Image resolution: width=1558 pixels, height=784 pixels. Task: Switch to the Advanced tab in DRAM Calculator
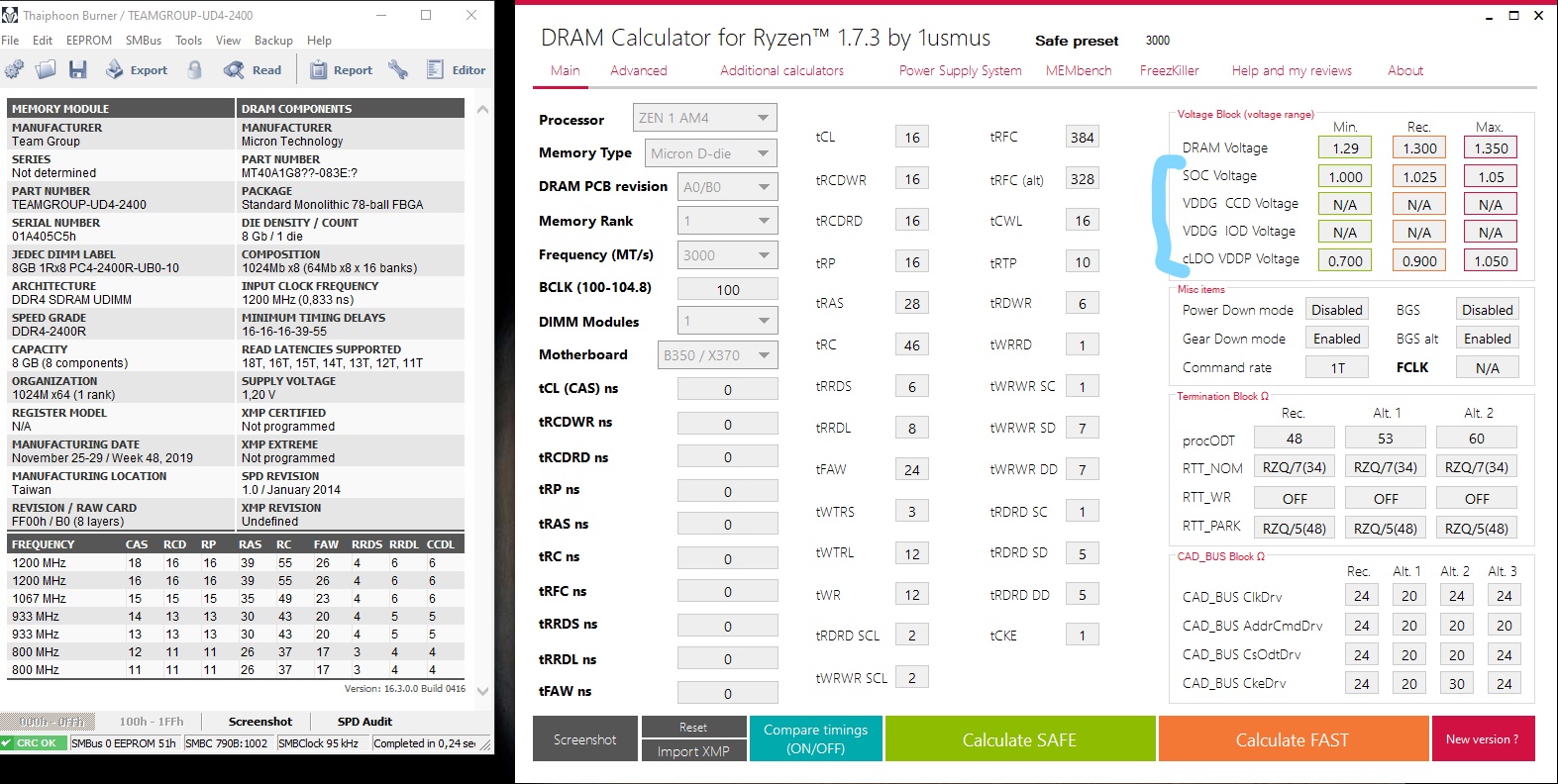coord(639,70)
